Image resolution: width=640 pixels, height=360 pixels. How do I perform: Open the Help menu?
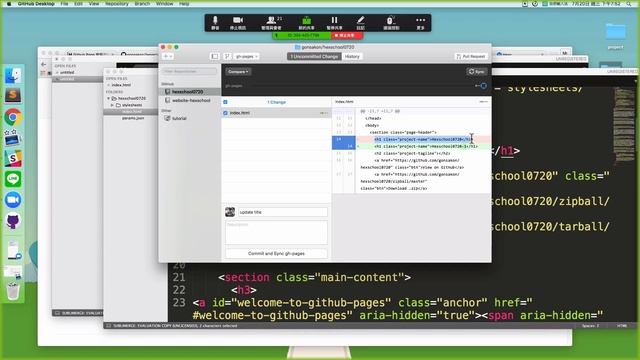(184, 3)
